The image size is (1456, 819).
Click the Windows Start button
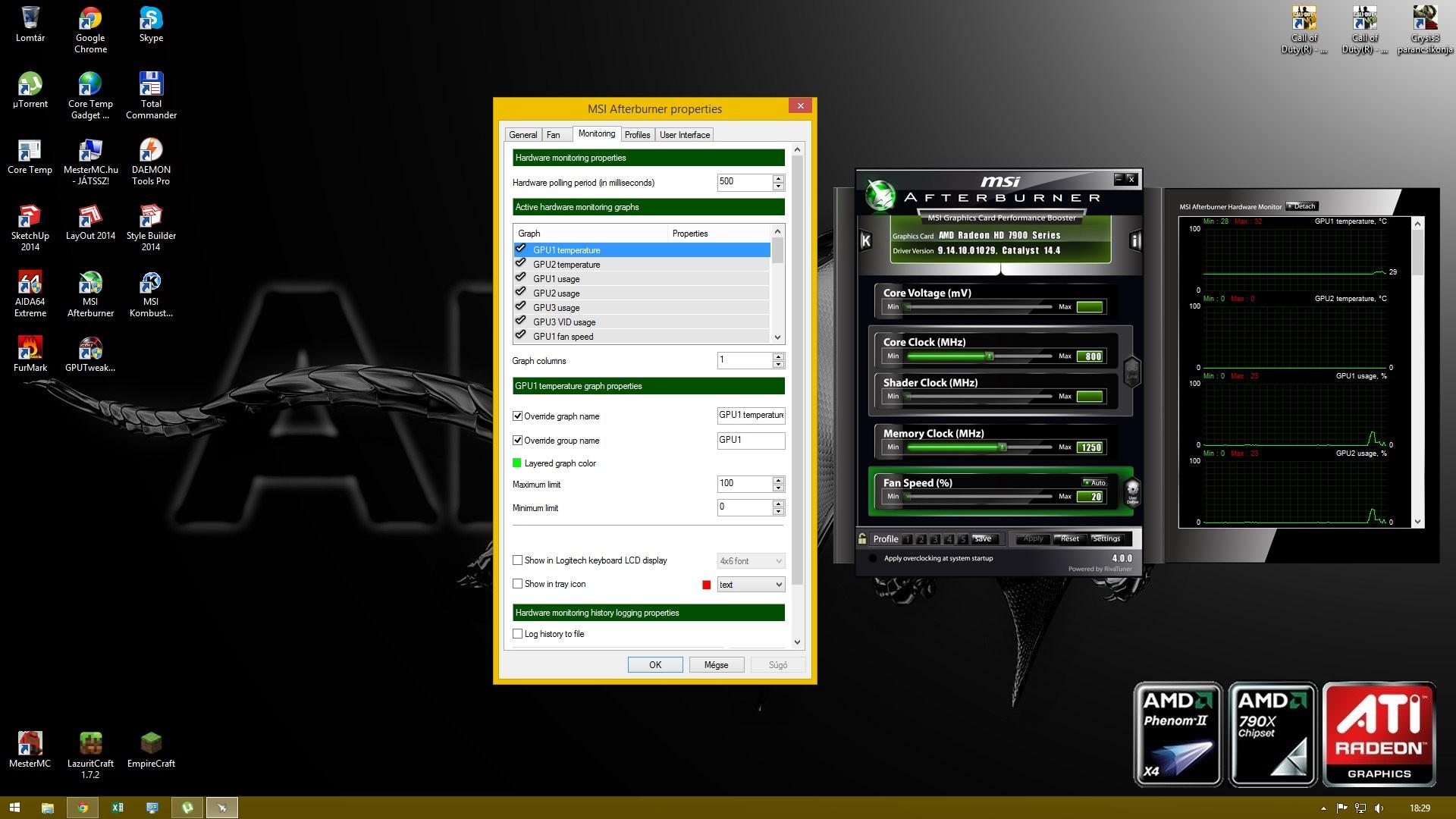(x=14, y=808)
